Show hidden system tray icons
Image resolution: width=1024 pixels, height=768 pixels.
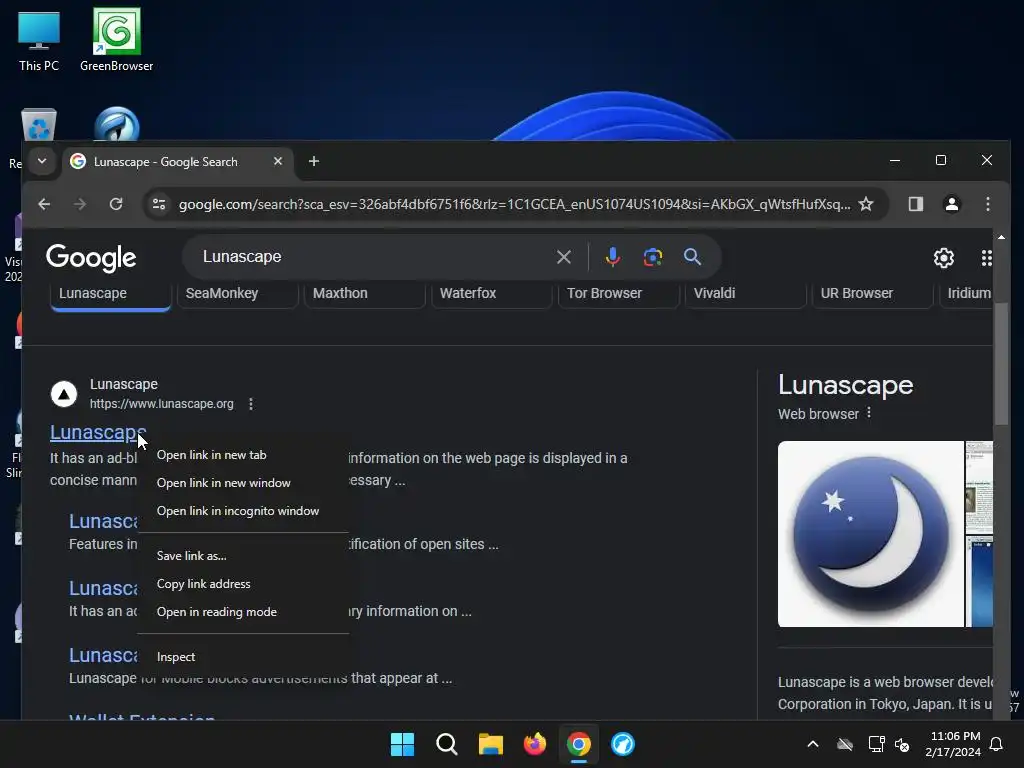pos(813,744)
